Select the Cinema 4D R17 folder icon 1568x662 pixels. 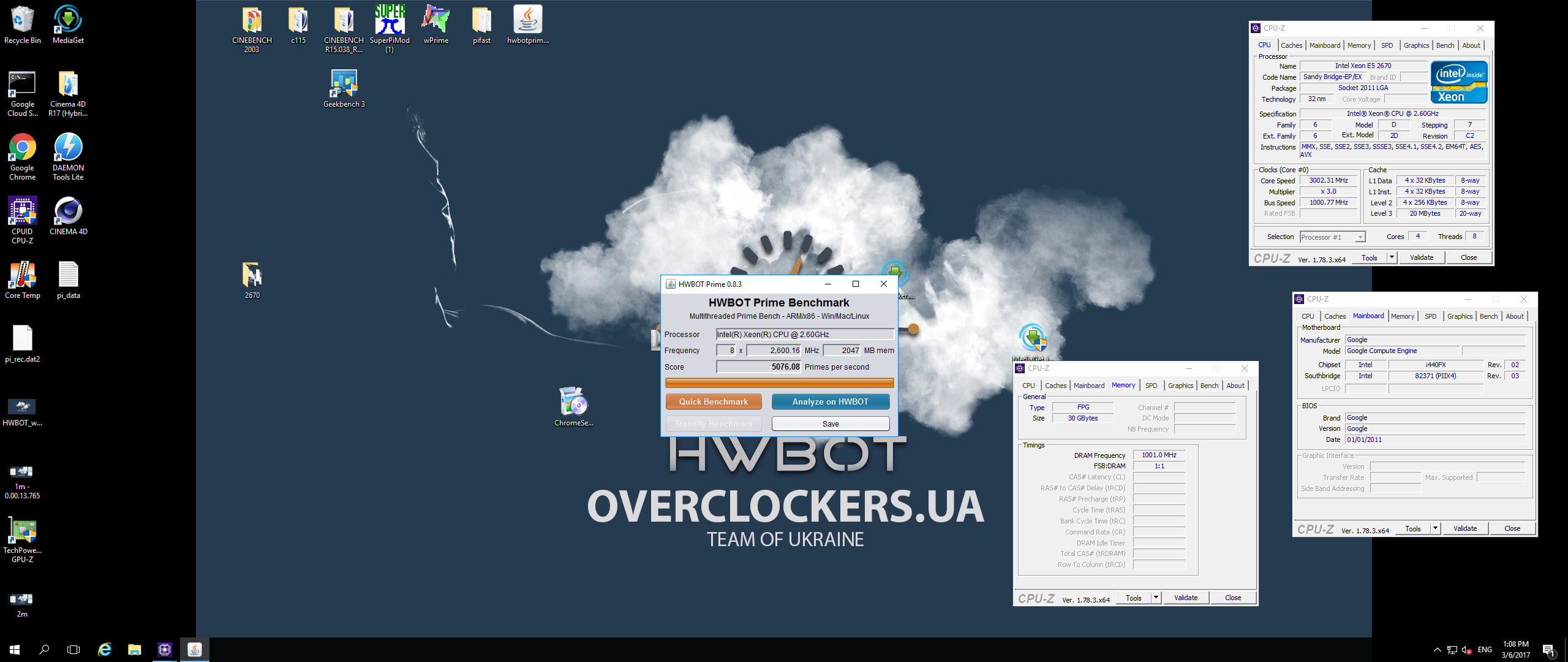click(68, 93)
